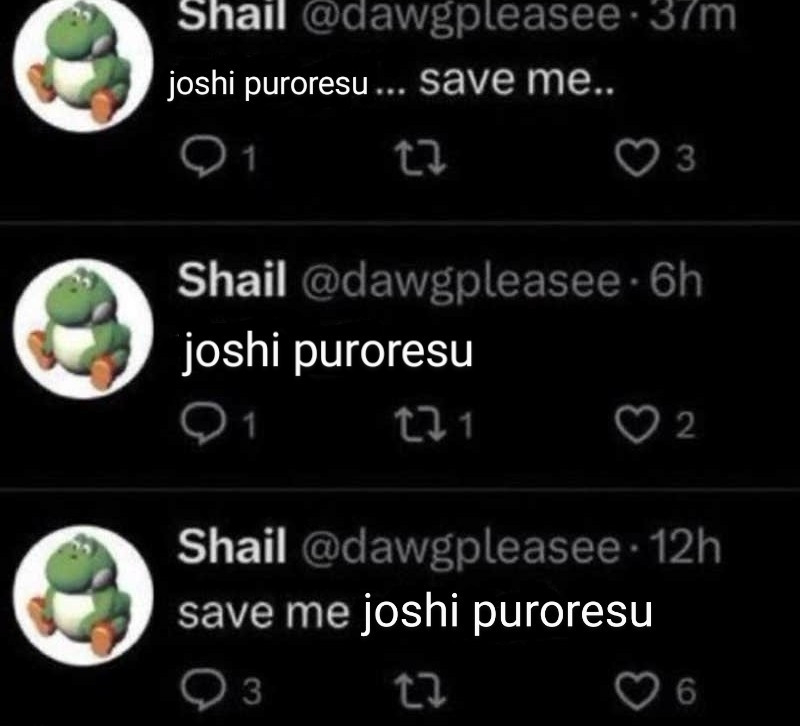Screen dimensions: 800x726
Task: Like the 12h tweet
Action: click(637, 691)
